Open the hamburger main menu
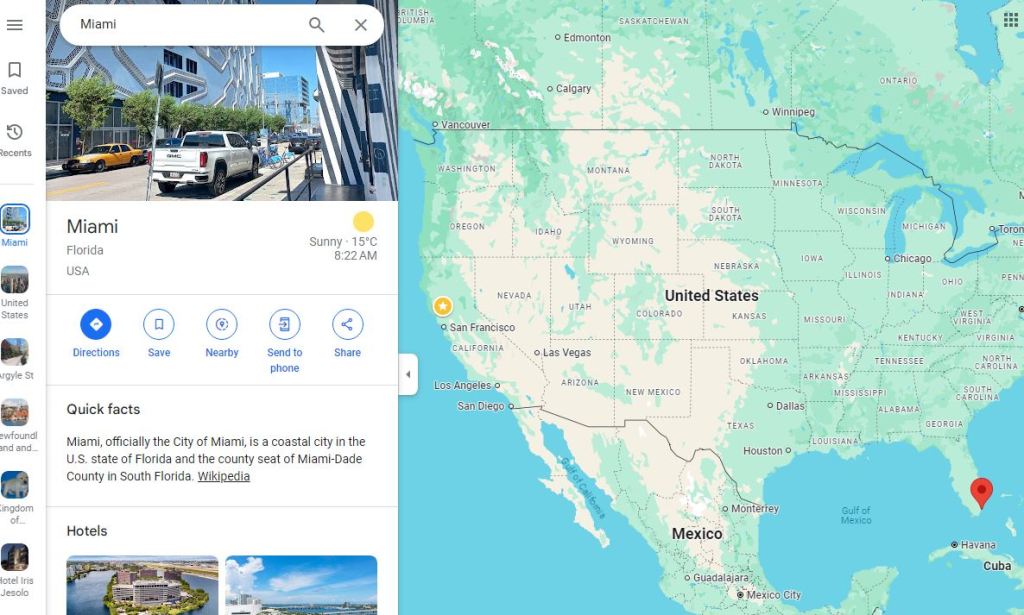Image resolution: width=1024 pixels, height=615 pixels. point(14,25)
